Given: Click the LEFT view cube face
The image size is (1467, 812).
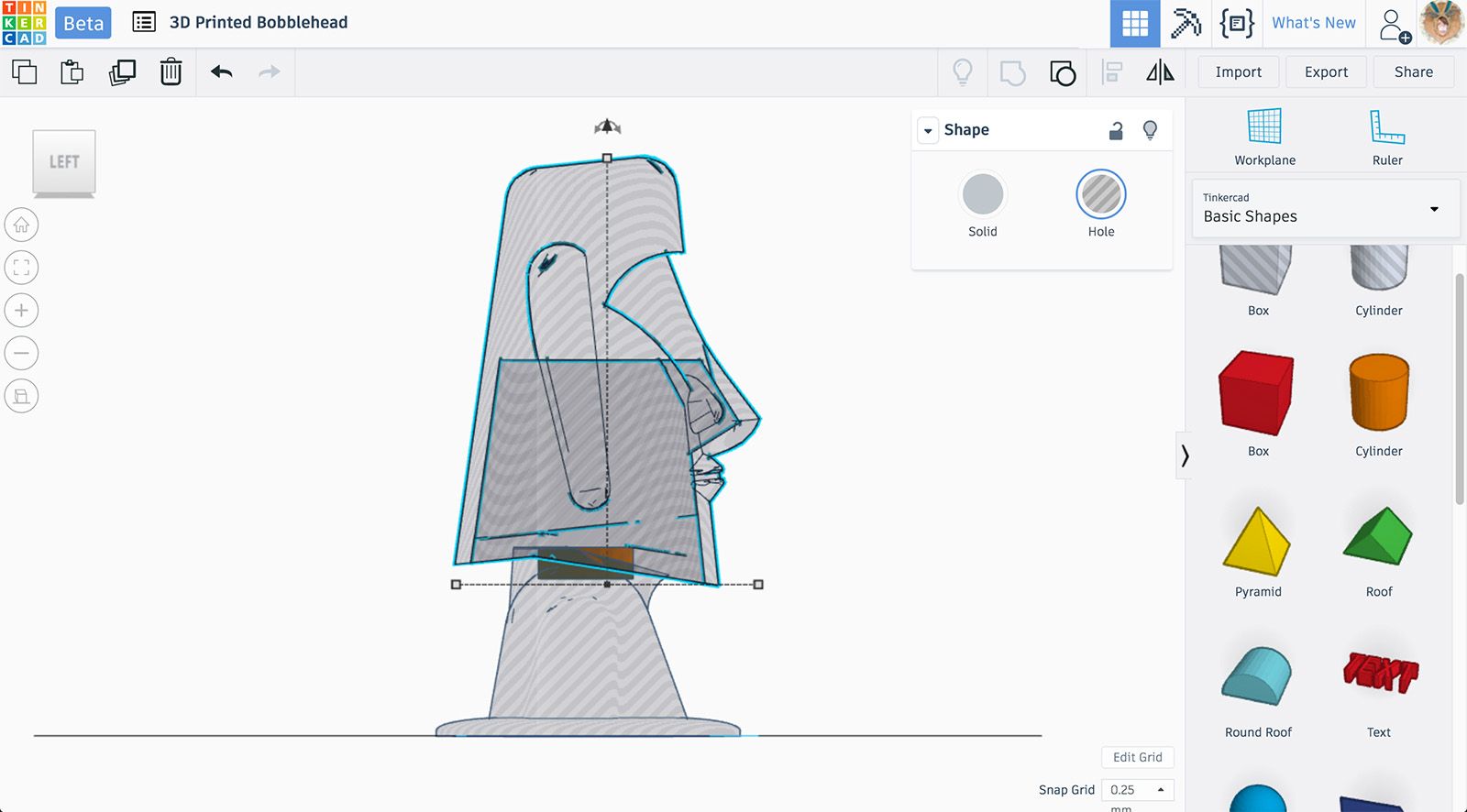Looking at the screenshot, I should click(64, 162).
